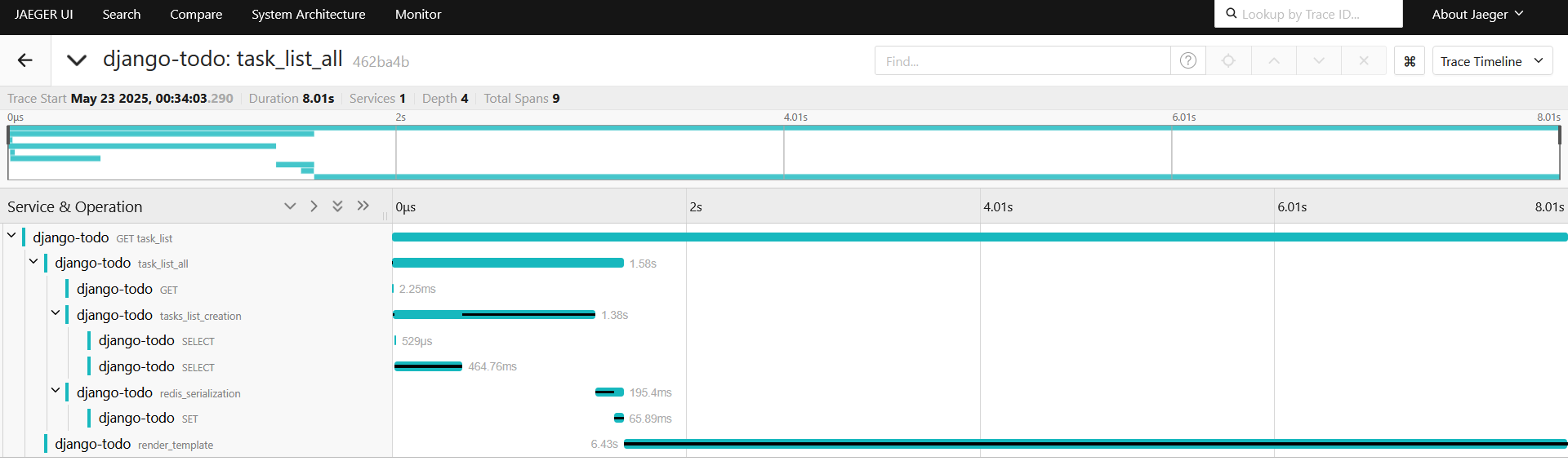Screen dimensions: 1568x461
Task: Open the find help question-mark icon
Action: tap(1188, 60)
